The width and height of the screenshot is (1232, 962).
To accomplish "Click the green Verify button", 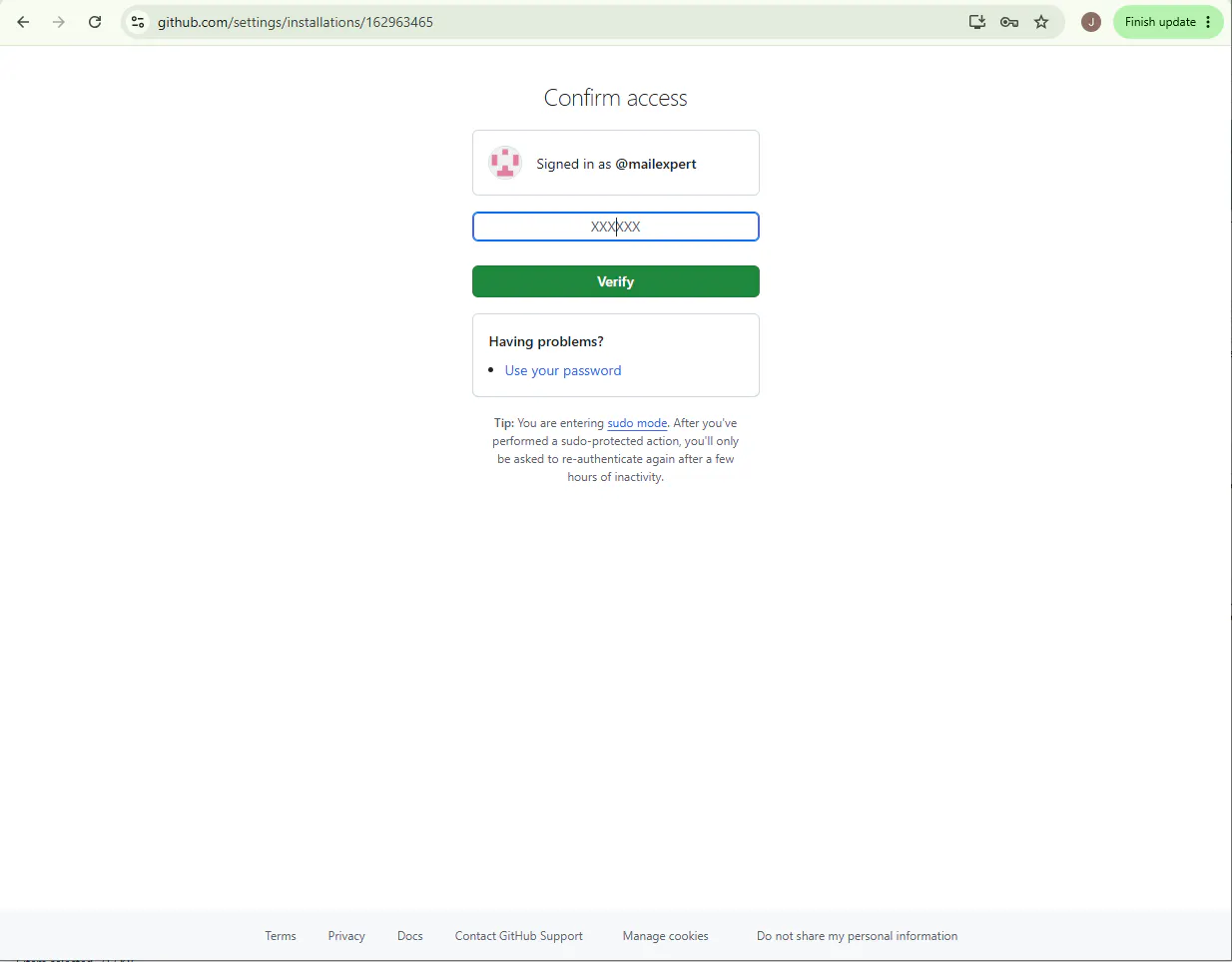I will click(616, 281).
